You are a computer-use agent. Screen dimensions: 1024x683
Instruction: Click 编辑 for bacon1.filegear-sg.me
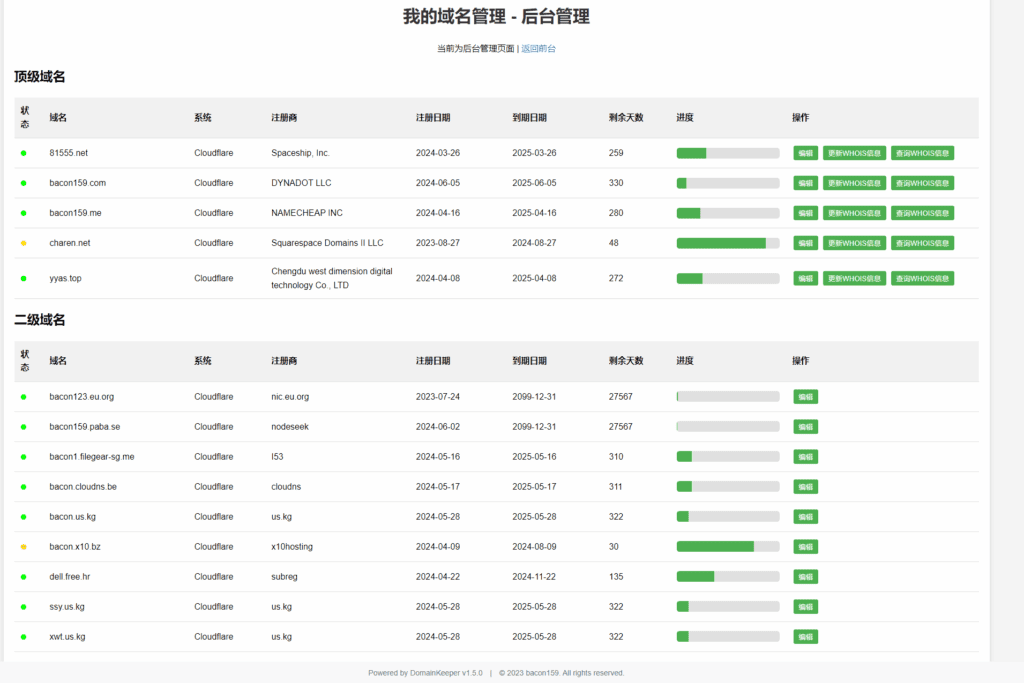pyautogui.click(x=805, y=456)
